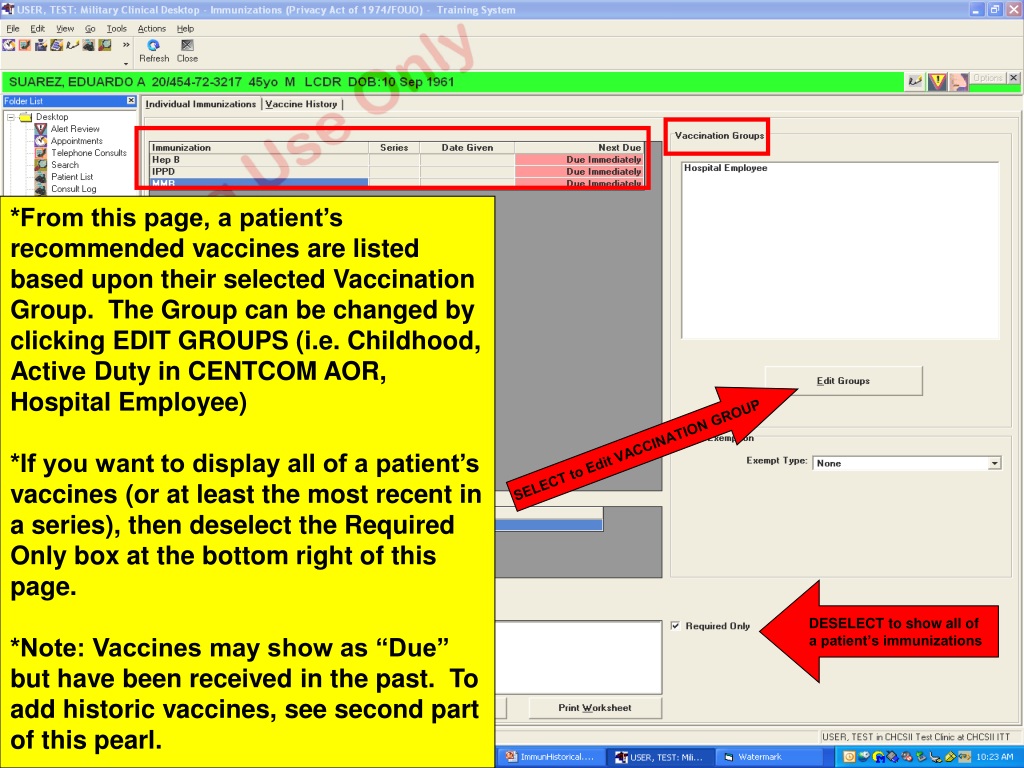Click the Alert Review tree icon
Viewport: 1024px width, 768px height.
(x=40, y=129)
